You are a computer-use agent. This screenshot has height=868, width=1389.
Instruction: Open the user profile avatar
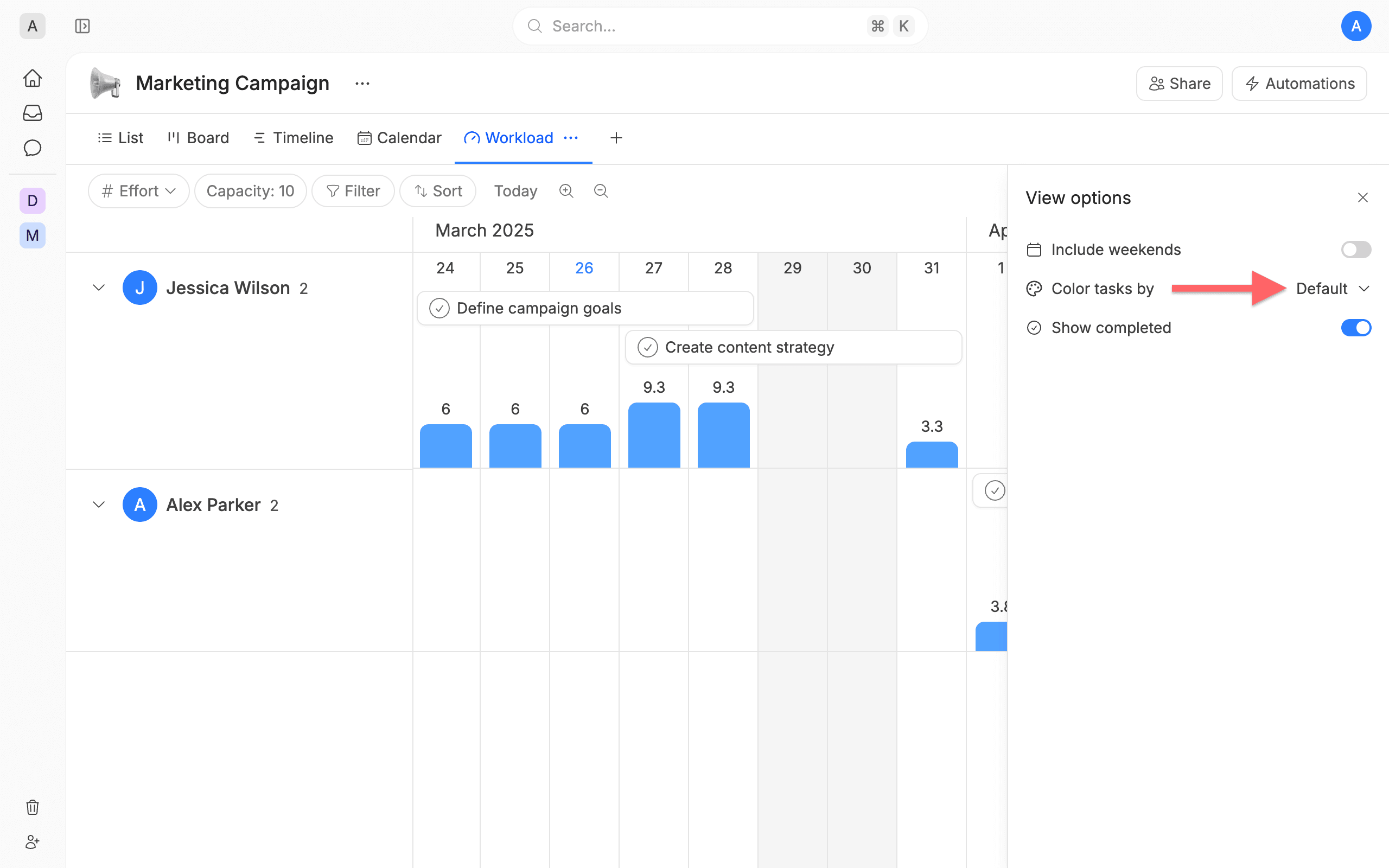[1356, 27]
